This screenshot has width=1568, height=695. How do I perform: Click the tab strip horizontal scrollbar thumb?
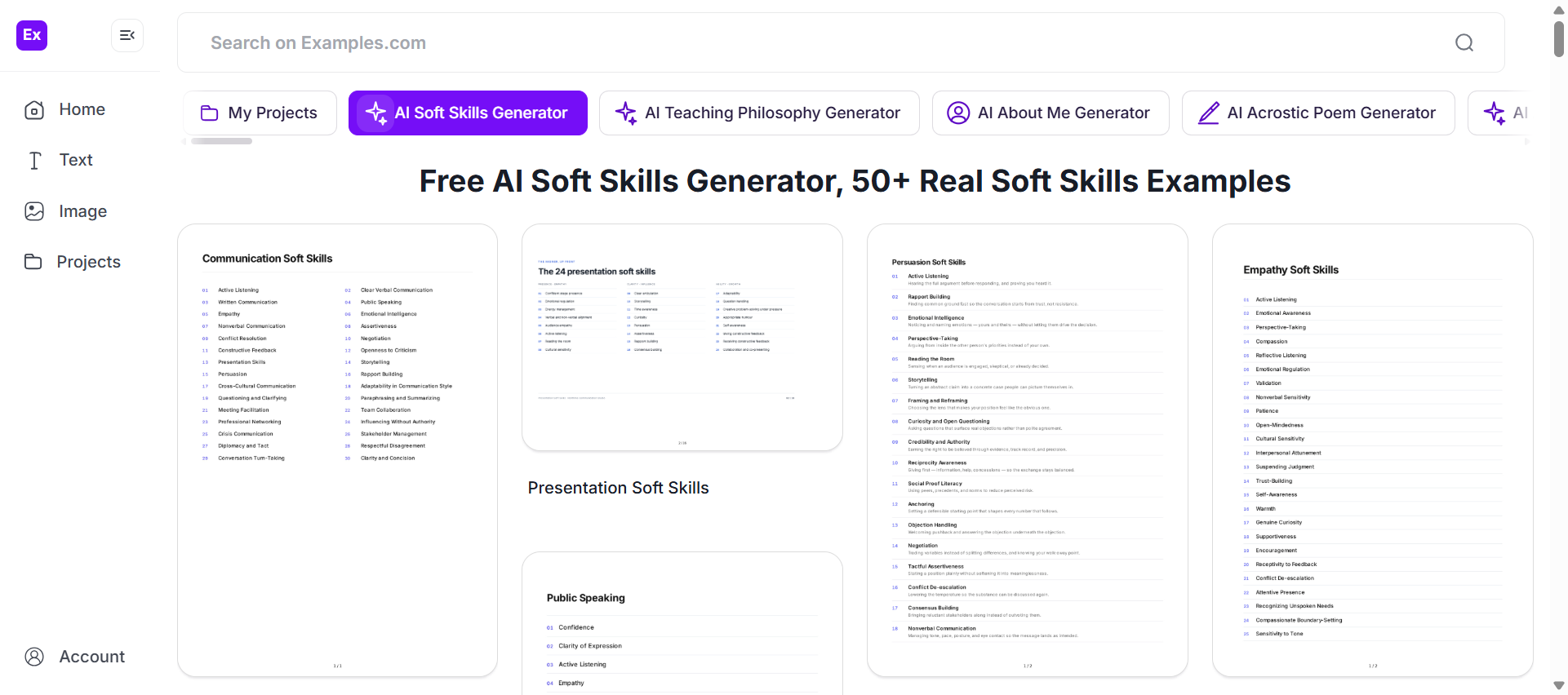(x=221, y=141)
